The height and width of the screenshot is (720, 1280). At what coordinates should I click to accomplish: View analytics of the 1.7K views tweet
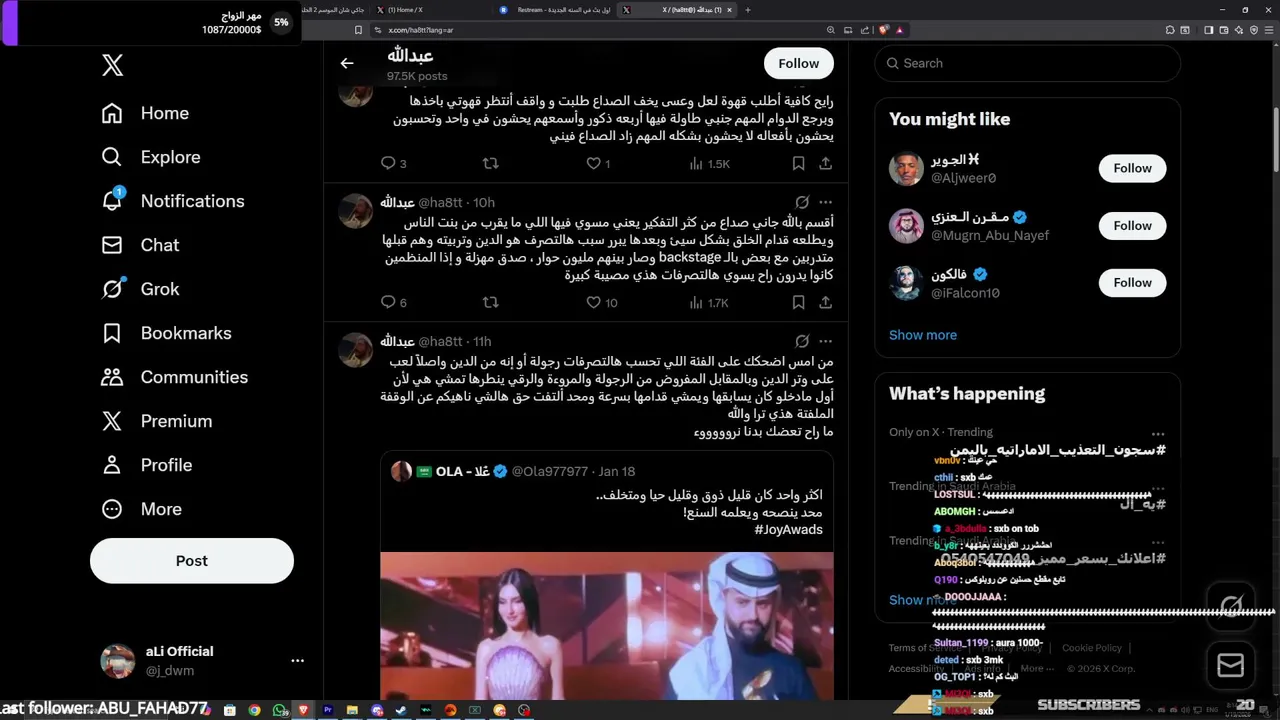(709, 302)
